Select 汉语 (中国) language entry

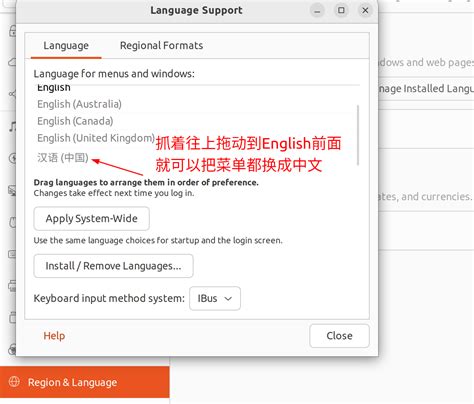click(x=63, y=157)
